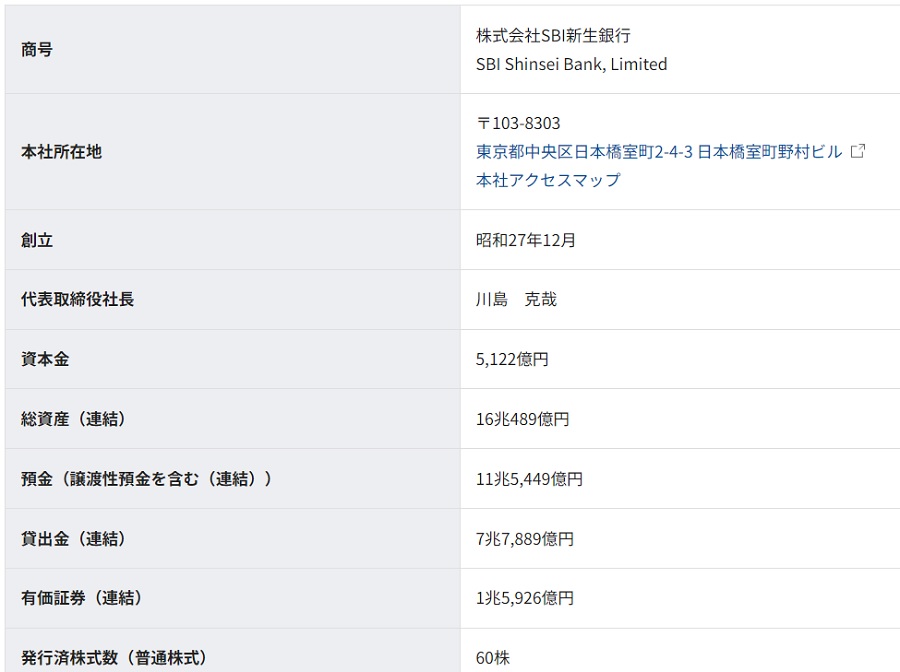900x672 pixels.
Task: Select the 本社所在地 label
Action: [x=61, y=152]
